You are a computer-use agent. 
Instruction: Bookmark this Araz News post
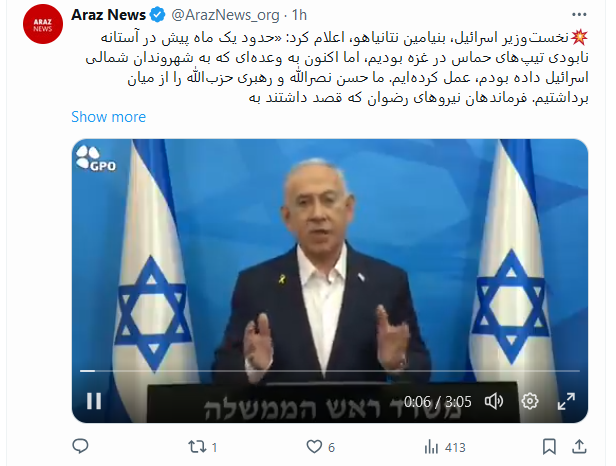[549, 447]
